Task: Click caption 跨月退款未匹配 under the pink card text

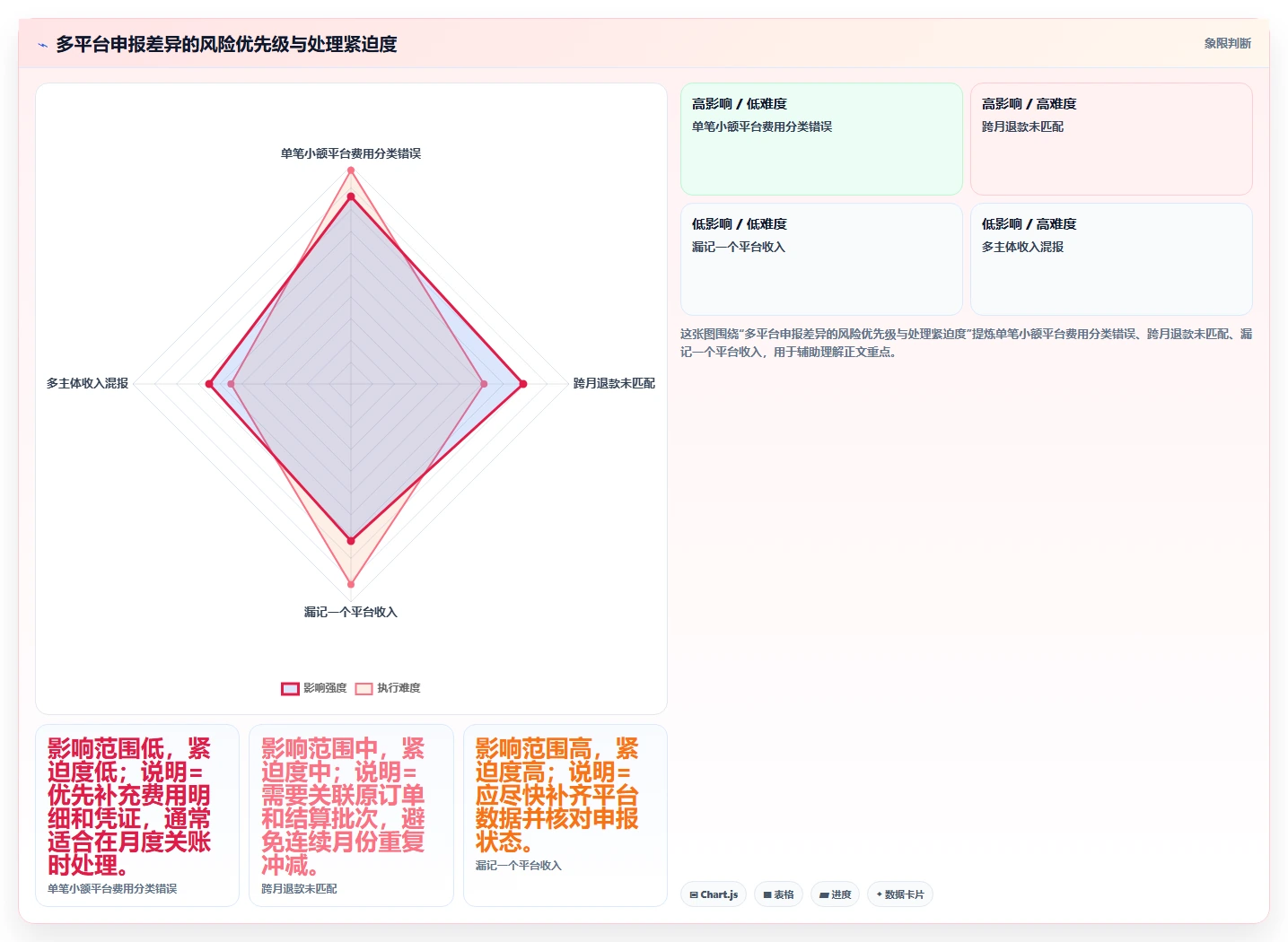Action: point(299,888)
